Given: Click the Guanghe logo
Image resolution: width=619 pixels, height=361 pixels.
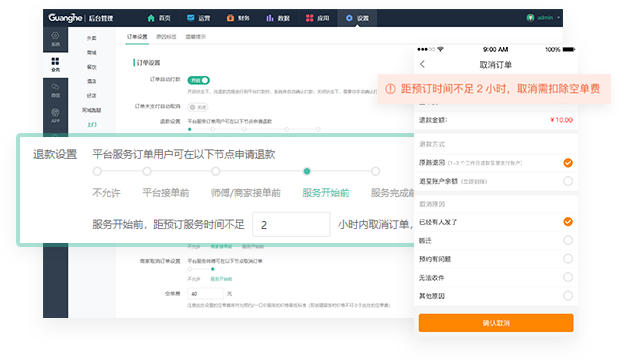Looking at the screenshot, I should tap(65, 18).
